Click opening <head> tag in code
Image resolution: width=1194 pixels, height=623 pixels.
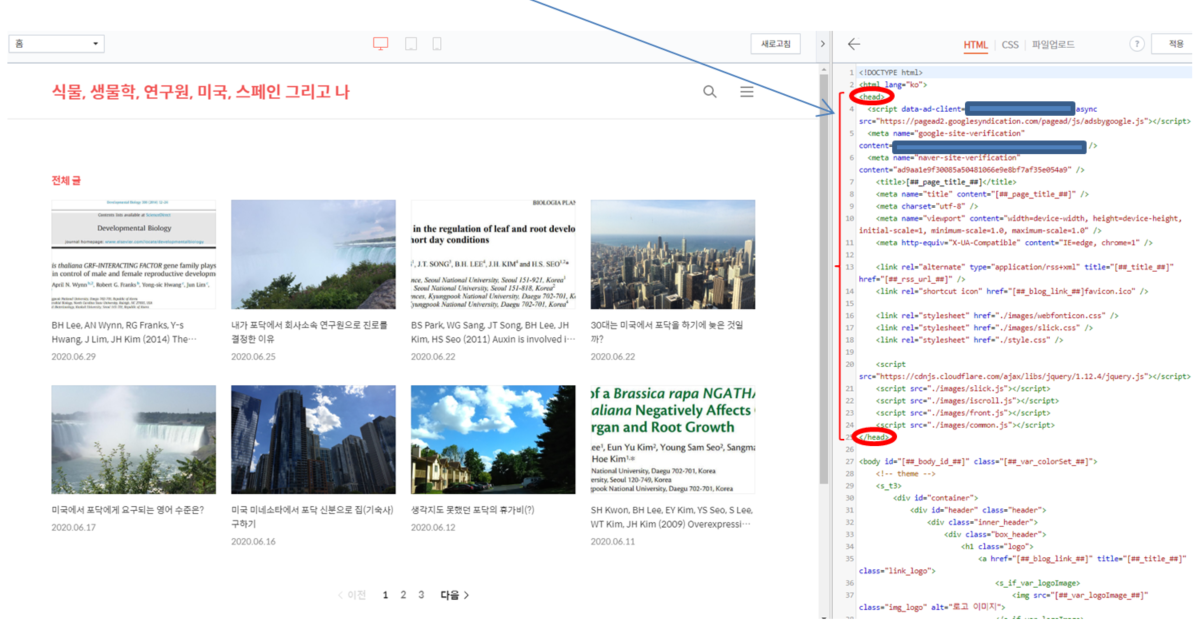coord(872,97)
